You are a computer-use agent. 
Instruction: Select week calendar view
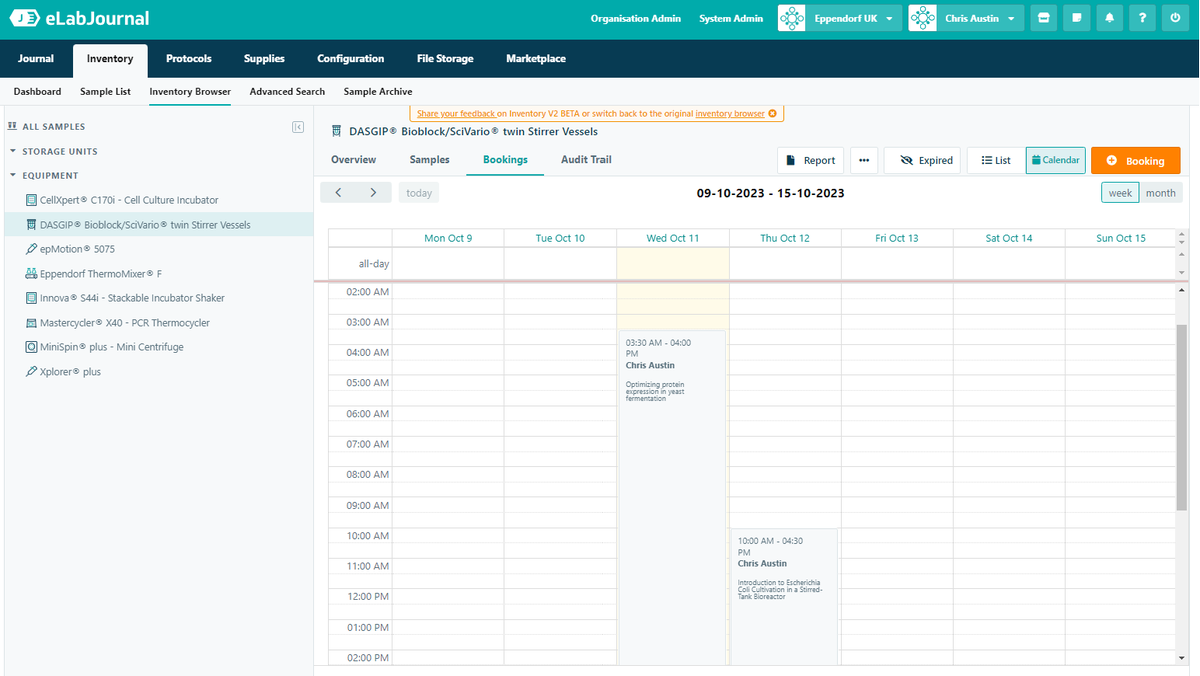(x=1120, y=192)
